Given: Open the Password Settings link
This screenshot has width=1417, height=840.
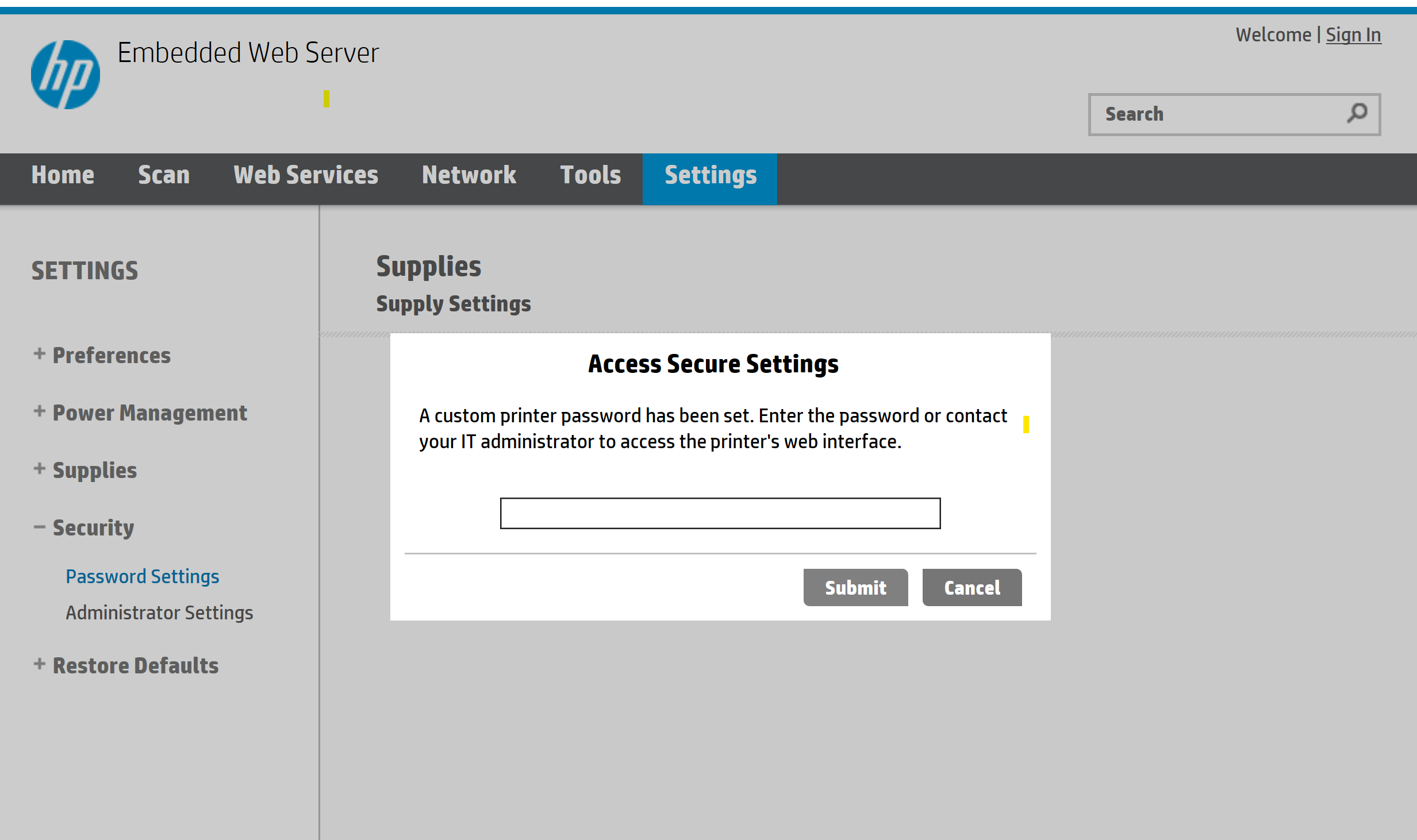Looking at the screenshot, I should [x=142, y=576].
